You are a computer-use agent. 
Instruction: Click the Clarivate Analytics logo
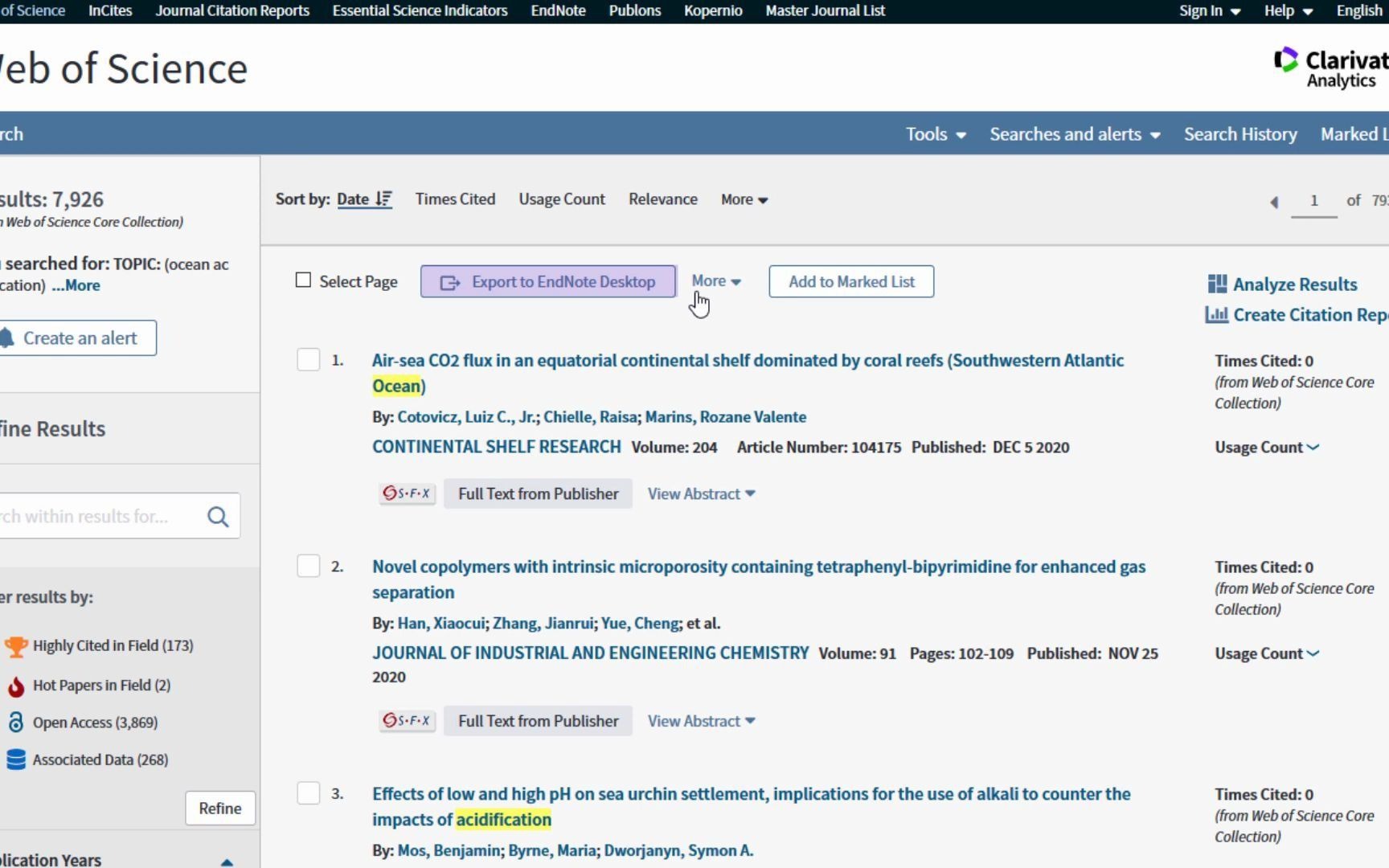[1330, 68]
